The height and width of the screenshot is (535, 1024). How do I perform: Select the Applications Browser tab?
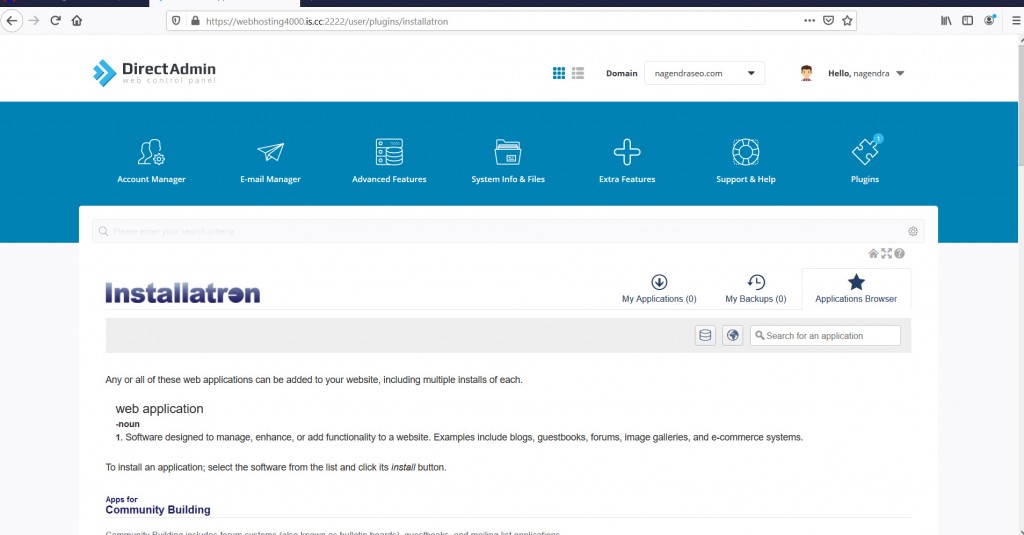(856, 289)
